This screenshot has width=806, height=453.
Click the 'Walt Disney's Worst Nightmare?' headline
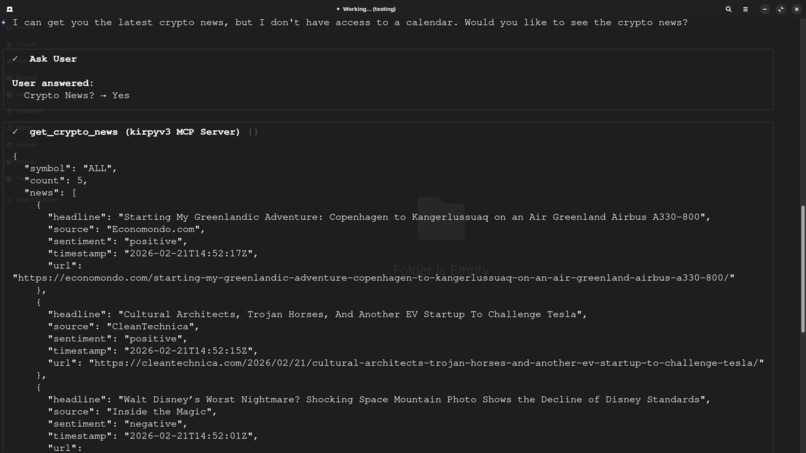(x=379, y=400)
